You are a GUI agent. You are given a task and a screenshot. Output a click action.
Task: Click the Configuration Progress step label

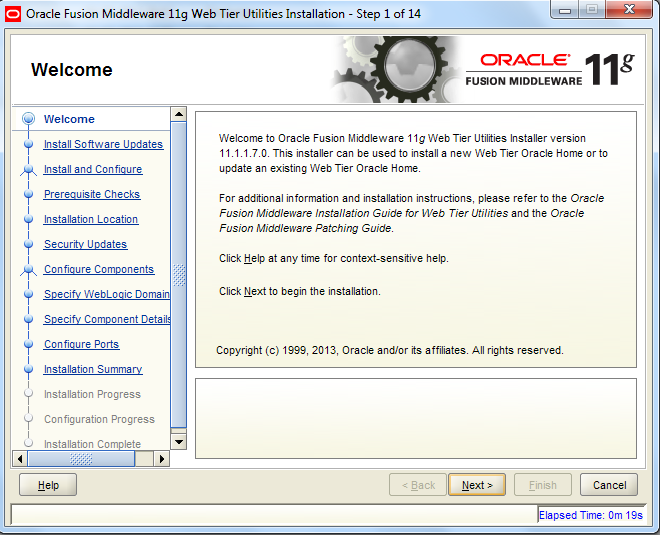coord(99,419)
